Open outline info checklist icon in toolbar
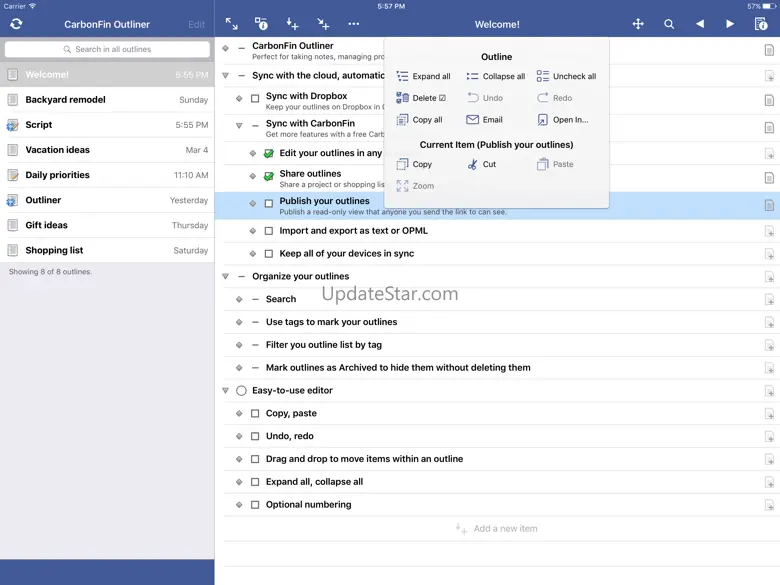The image size is (780, 585). 261,23
